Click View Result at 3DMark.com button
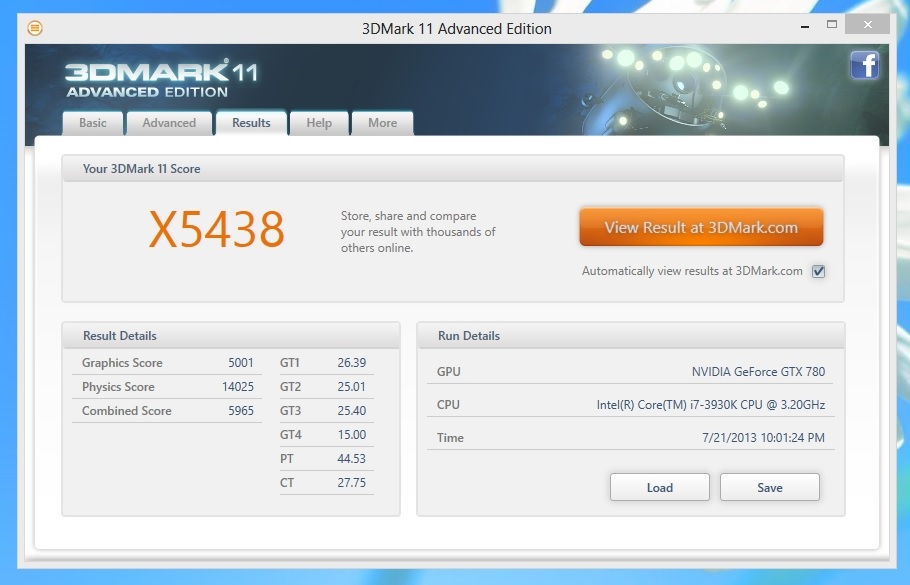 pos(701,227)
